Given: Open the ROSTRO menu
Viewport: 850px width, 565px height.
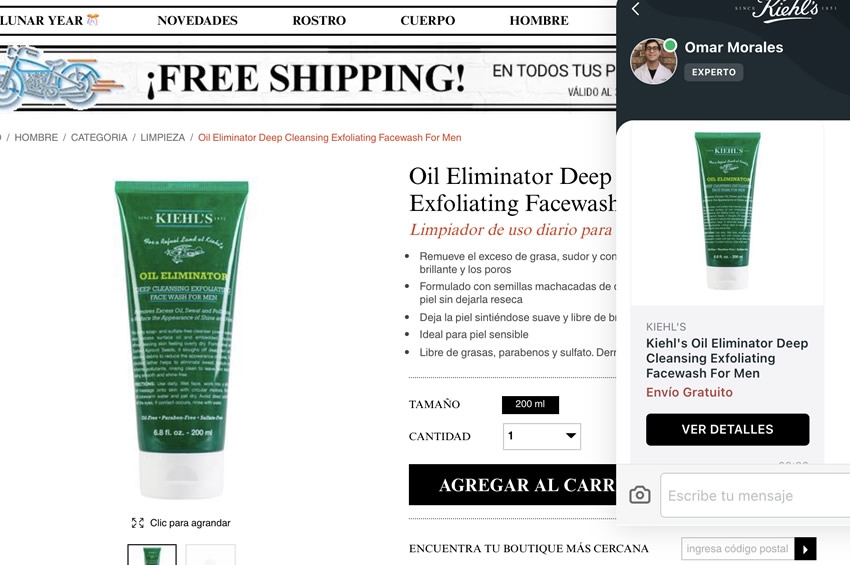Looking at the screenshot, I should tap(319, 21).
